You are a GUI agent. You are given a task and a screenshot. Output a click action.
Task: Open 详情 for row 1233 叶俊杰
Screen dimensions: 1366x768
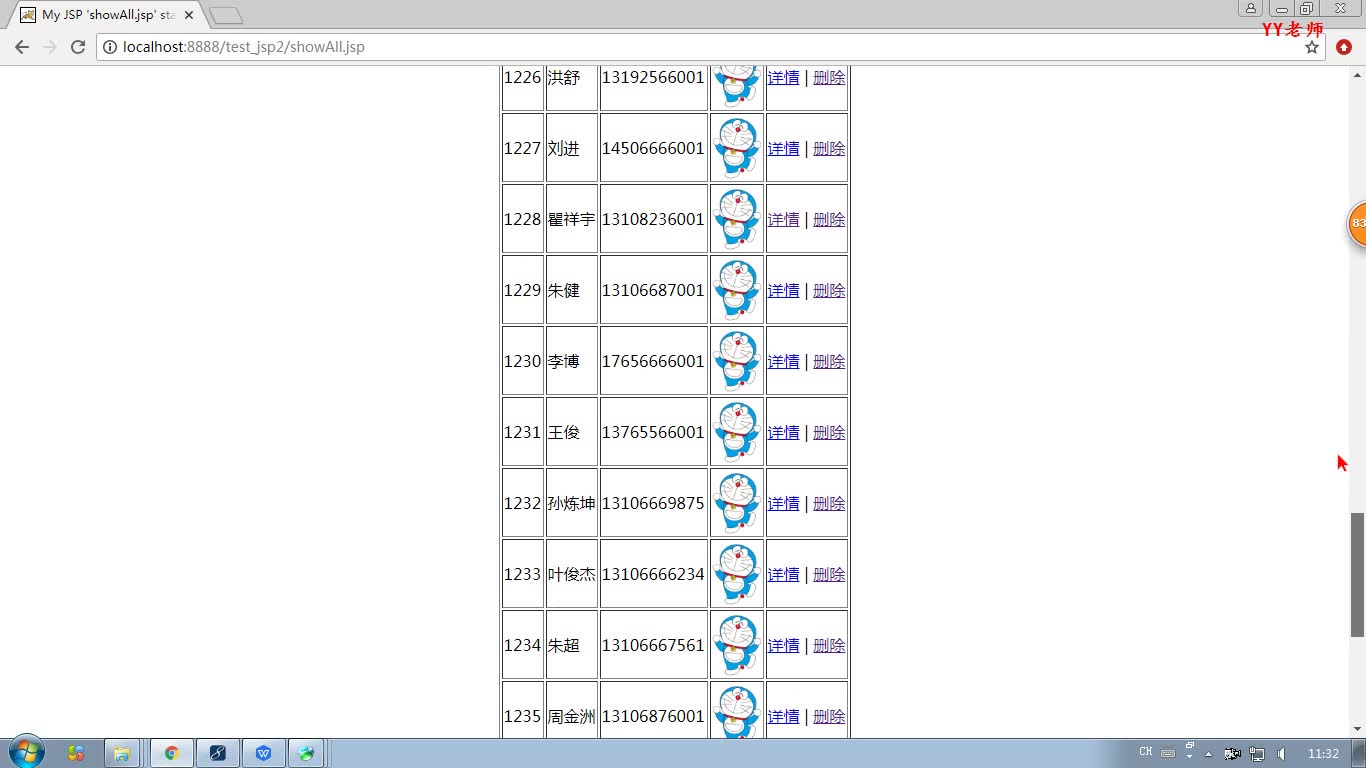(x=783, y=574)
